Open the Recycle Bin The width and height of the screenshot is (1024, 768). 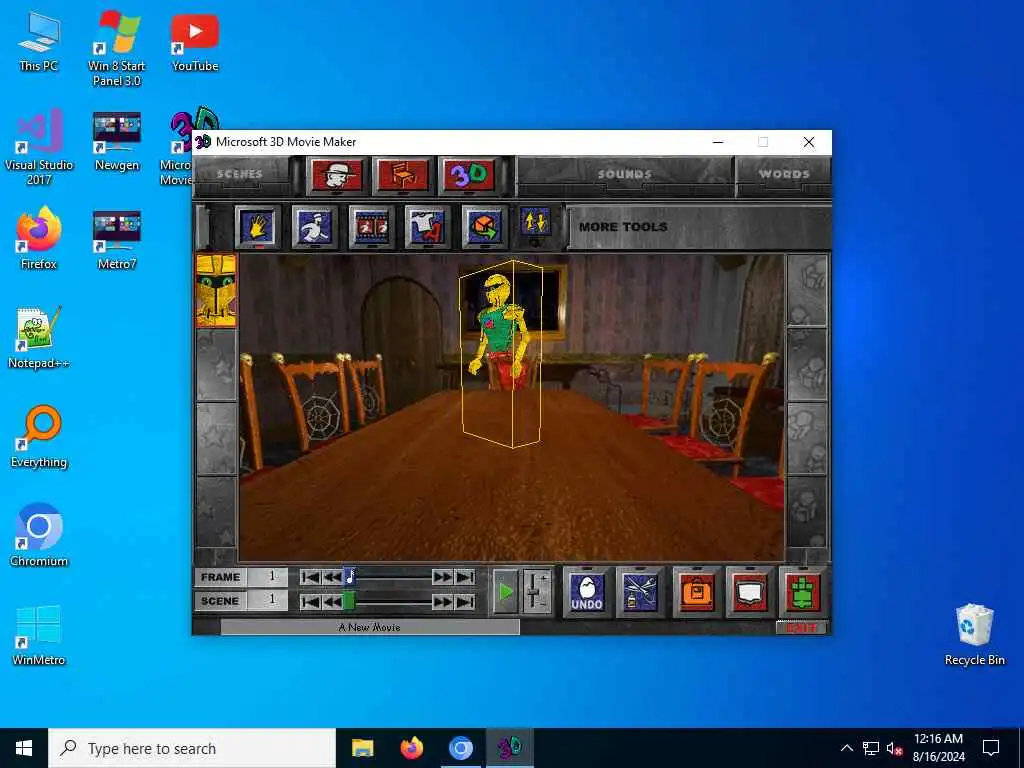coord(974,635)
